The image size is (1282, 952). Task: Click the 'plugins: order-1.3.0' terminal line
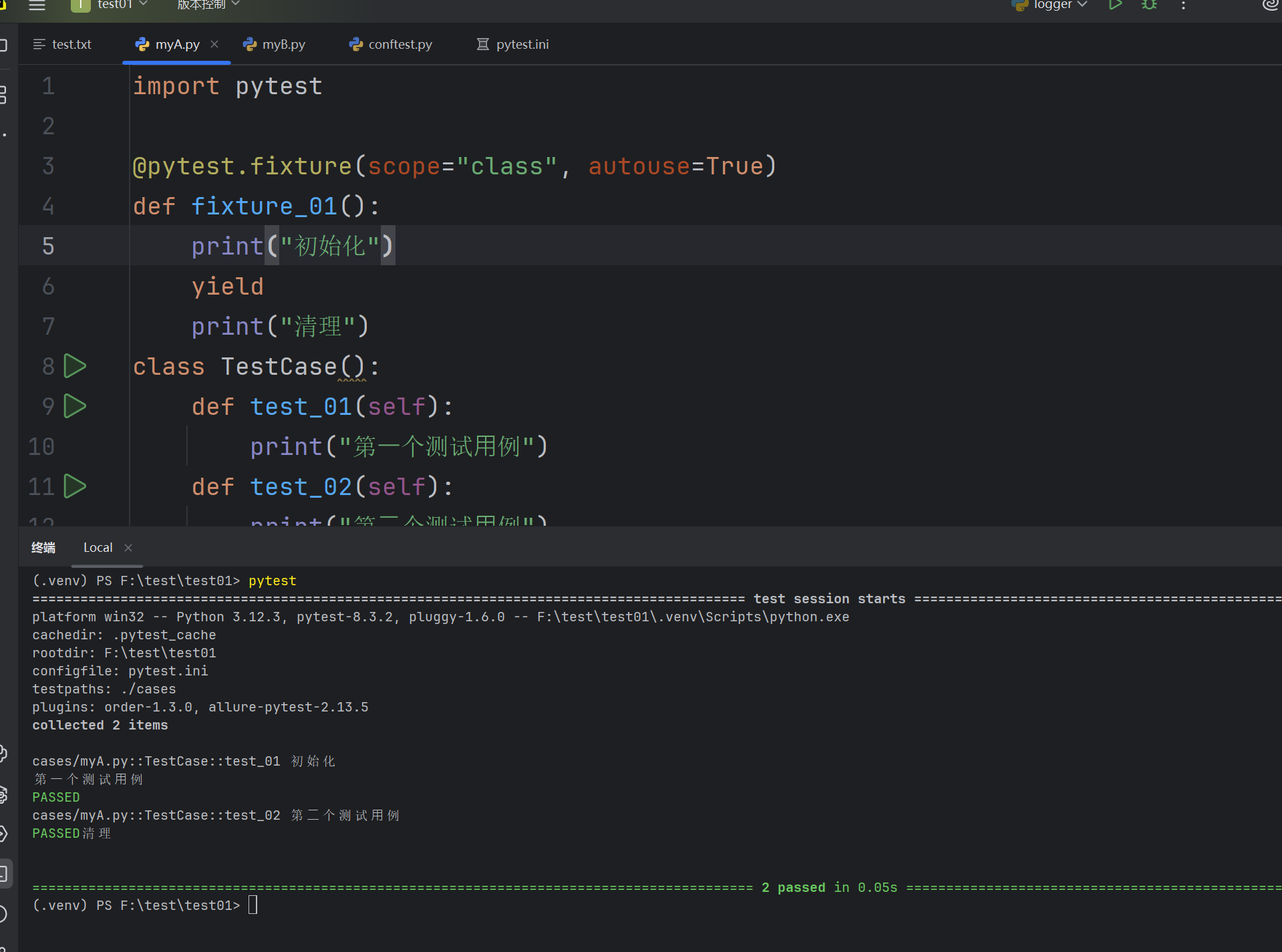click(x=200, y=707)
